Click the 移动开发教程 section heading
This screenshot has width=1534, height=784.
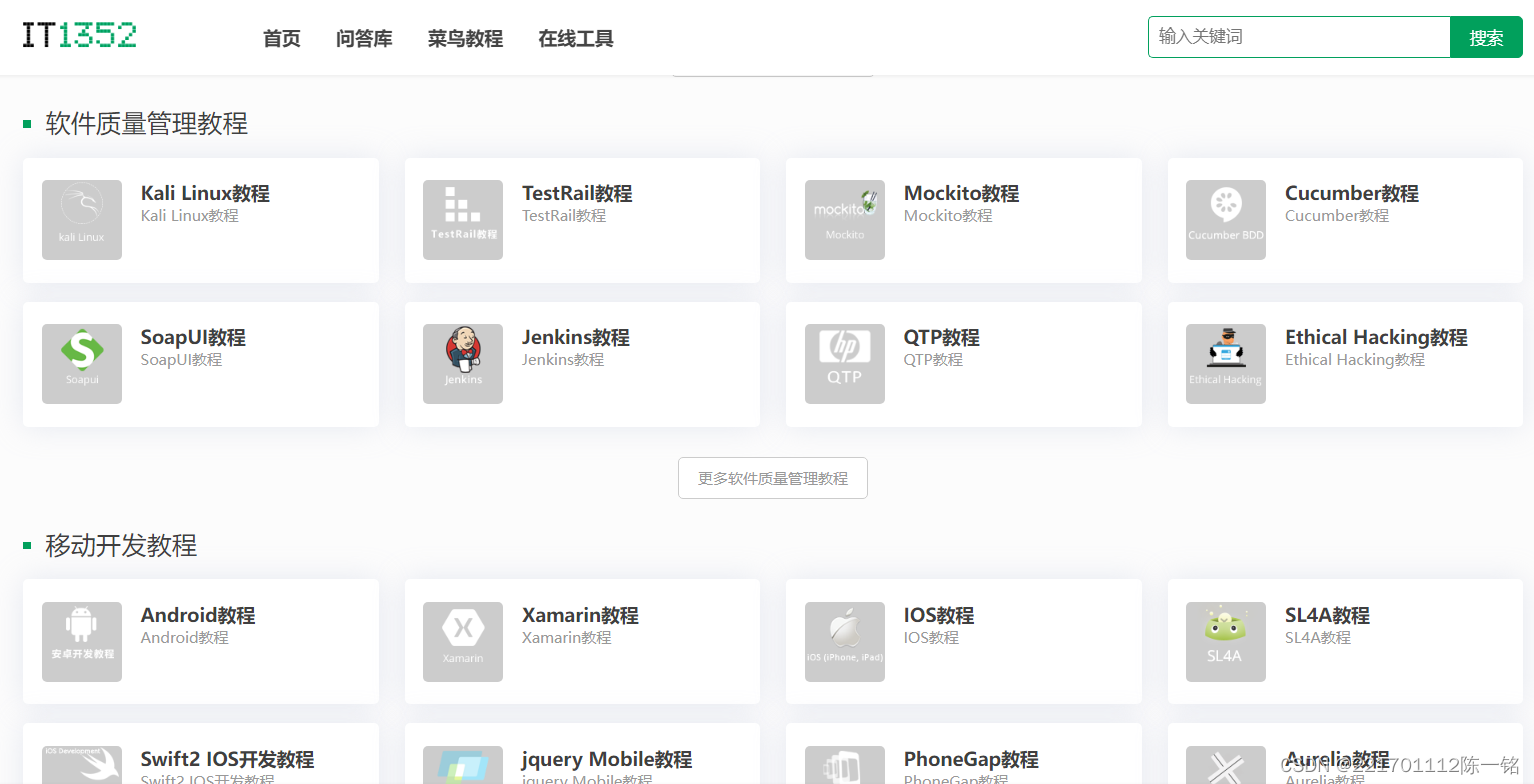121,545
